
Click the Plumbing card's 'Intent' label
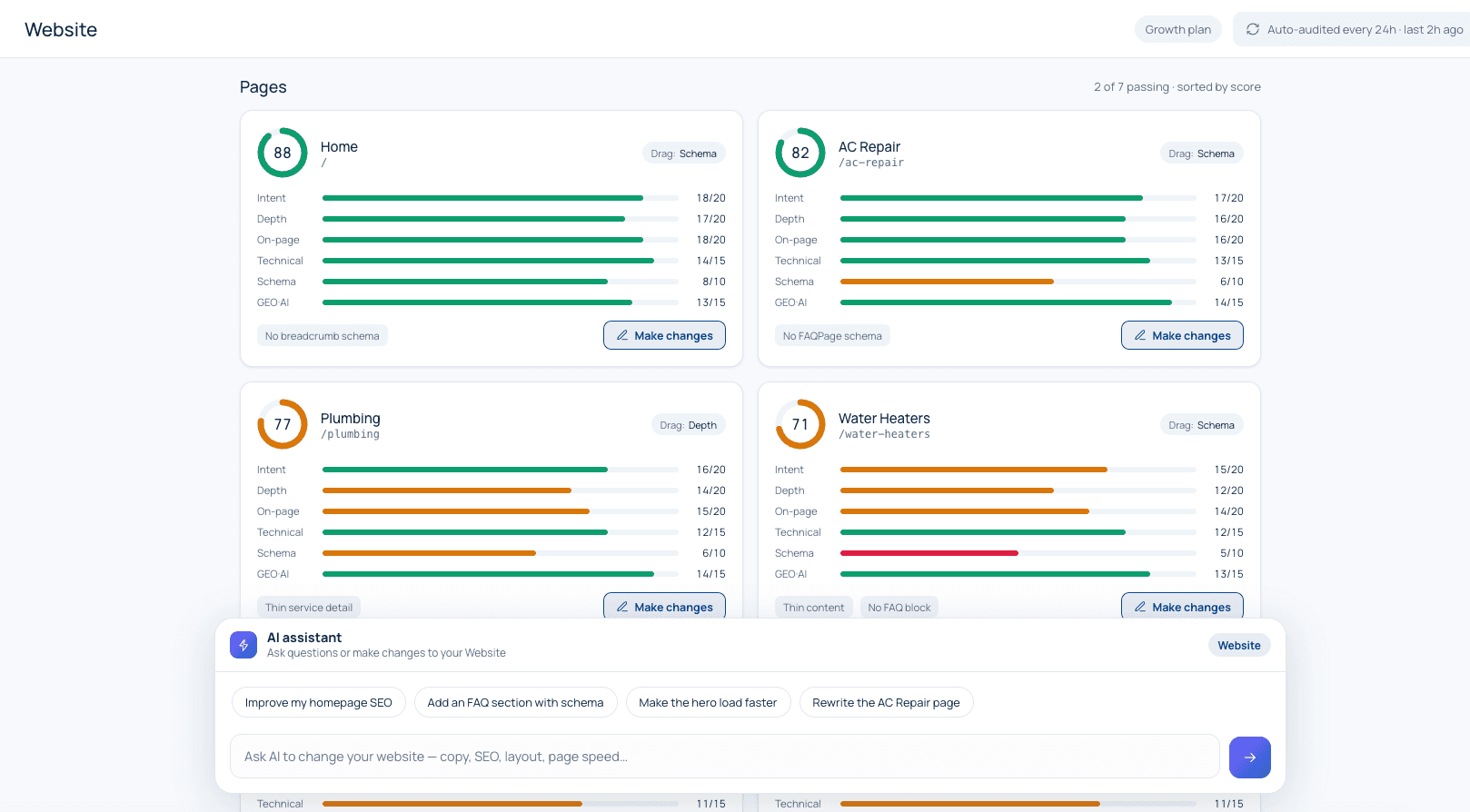point(272,470)
